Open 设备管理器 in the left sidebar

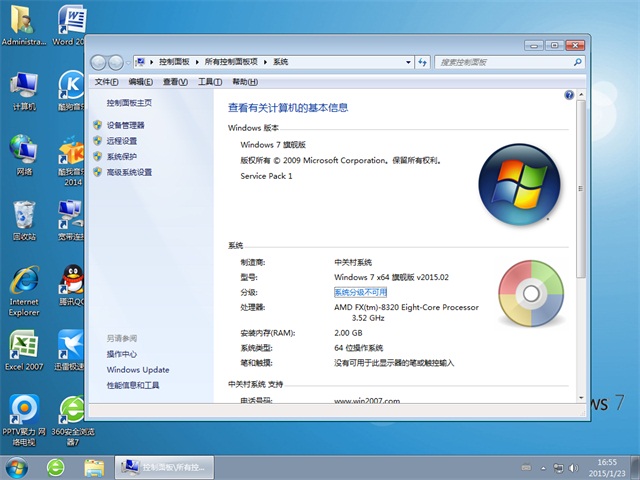coord(125,125)
